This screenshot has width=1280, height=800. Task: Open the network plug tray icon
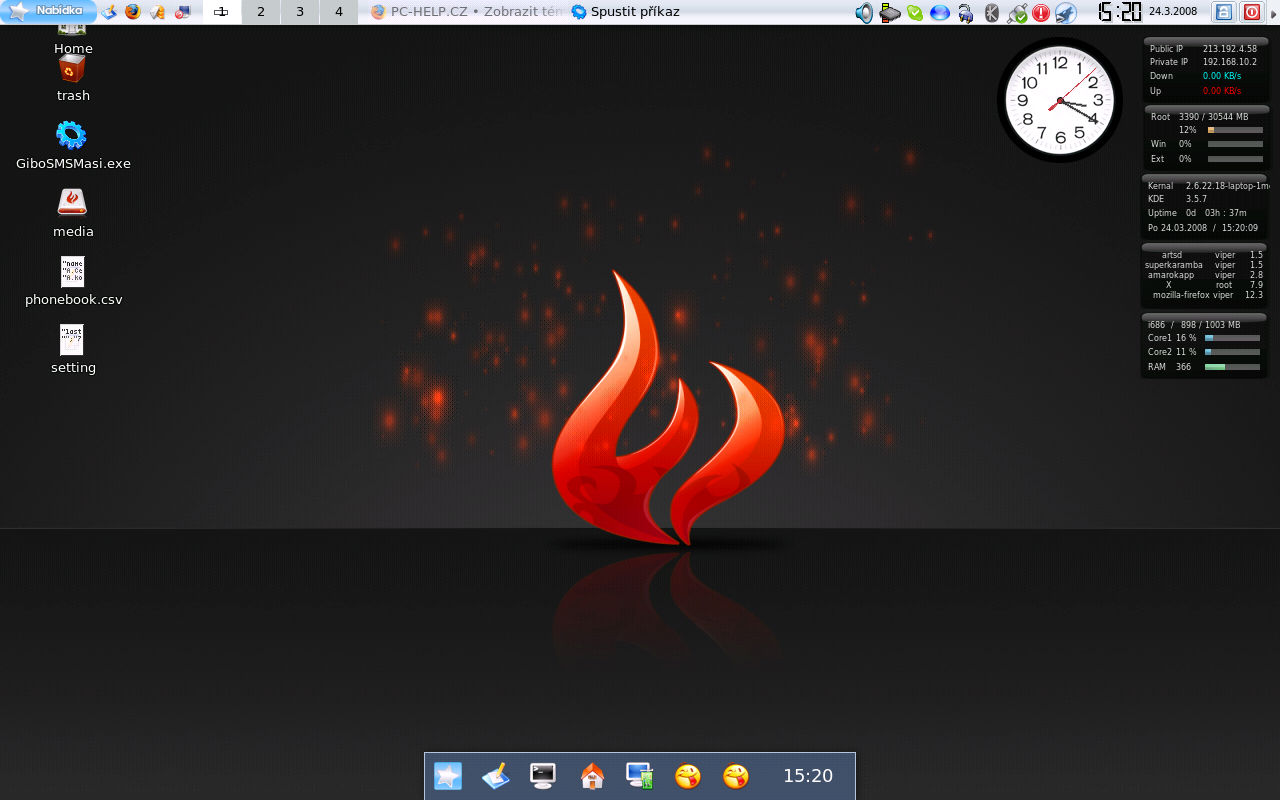coord(1017,13)
